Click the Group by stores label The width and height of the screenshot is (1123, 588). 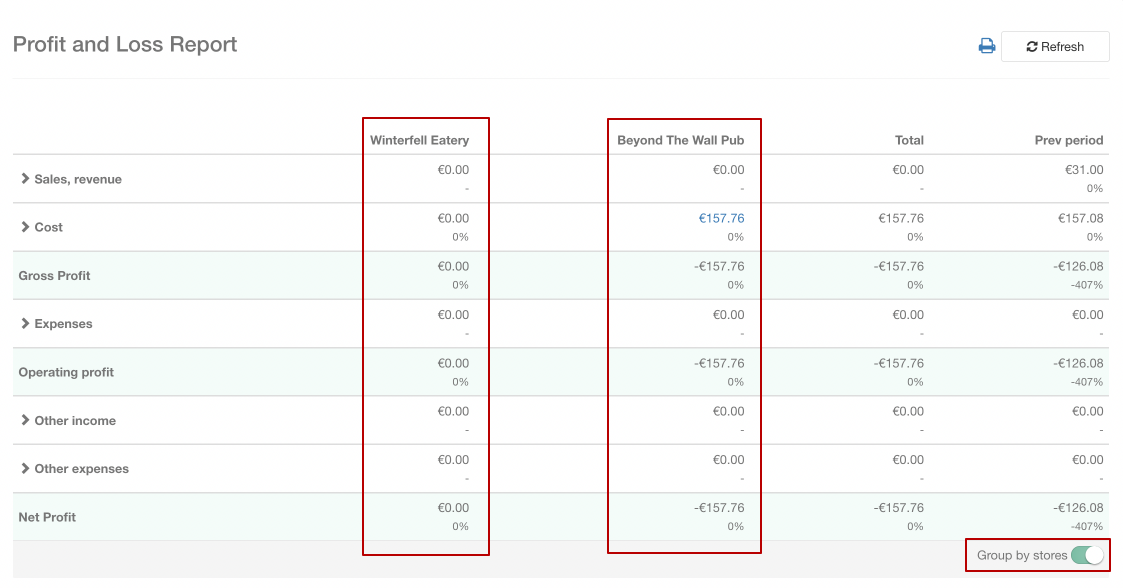click(1021, 555)
